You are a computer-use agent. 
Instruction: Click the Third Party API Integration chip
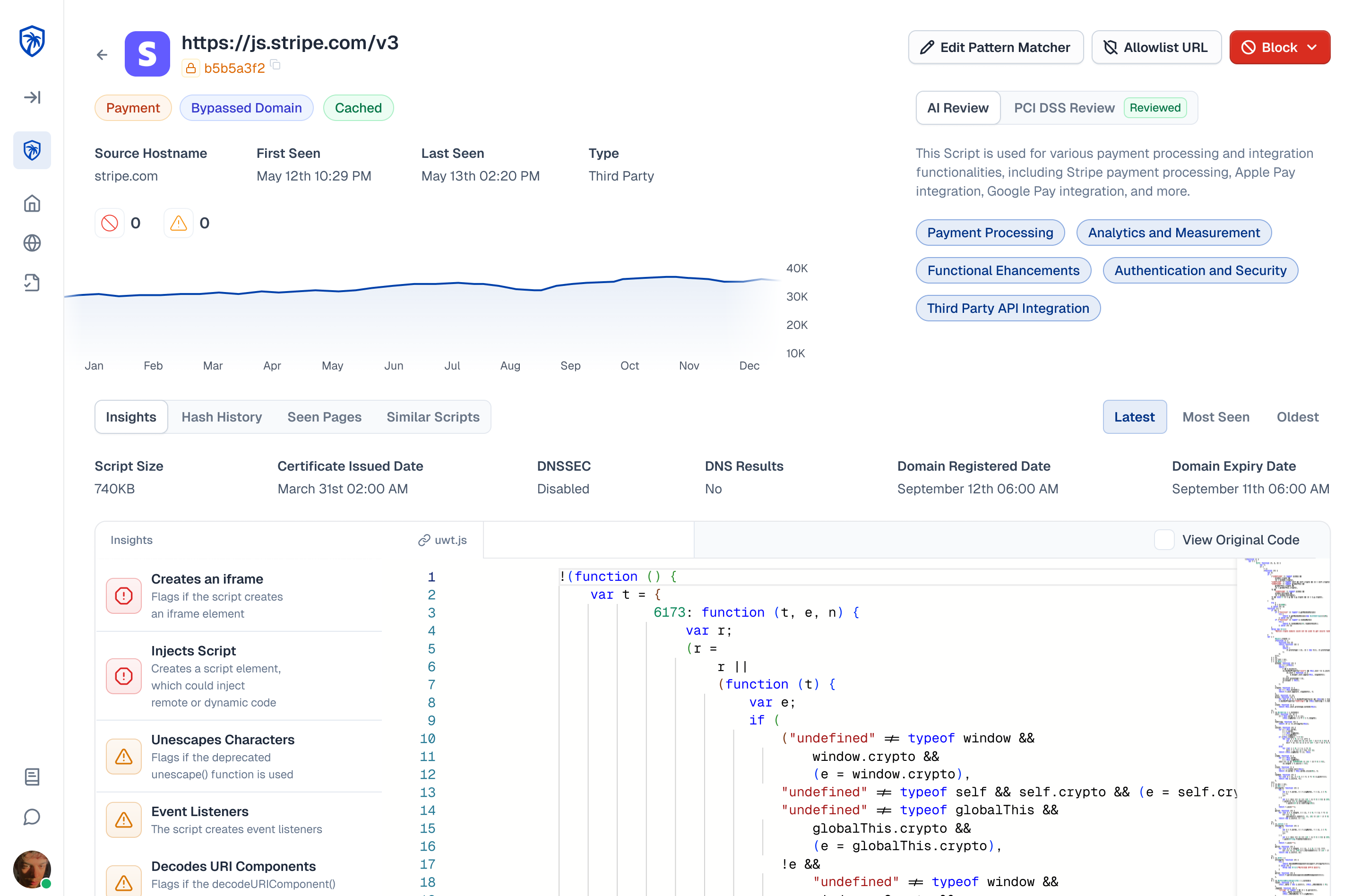pos(1008,308)
